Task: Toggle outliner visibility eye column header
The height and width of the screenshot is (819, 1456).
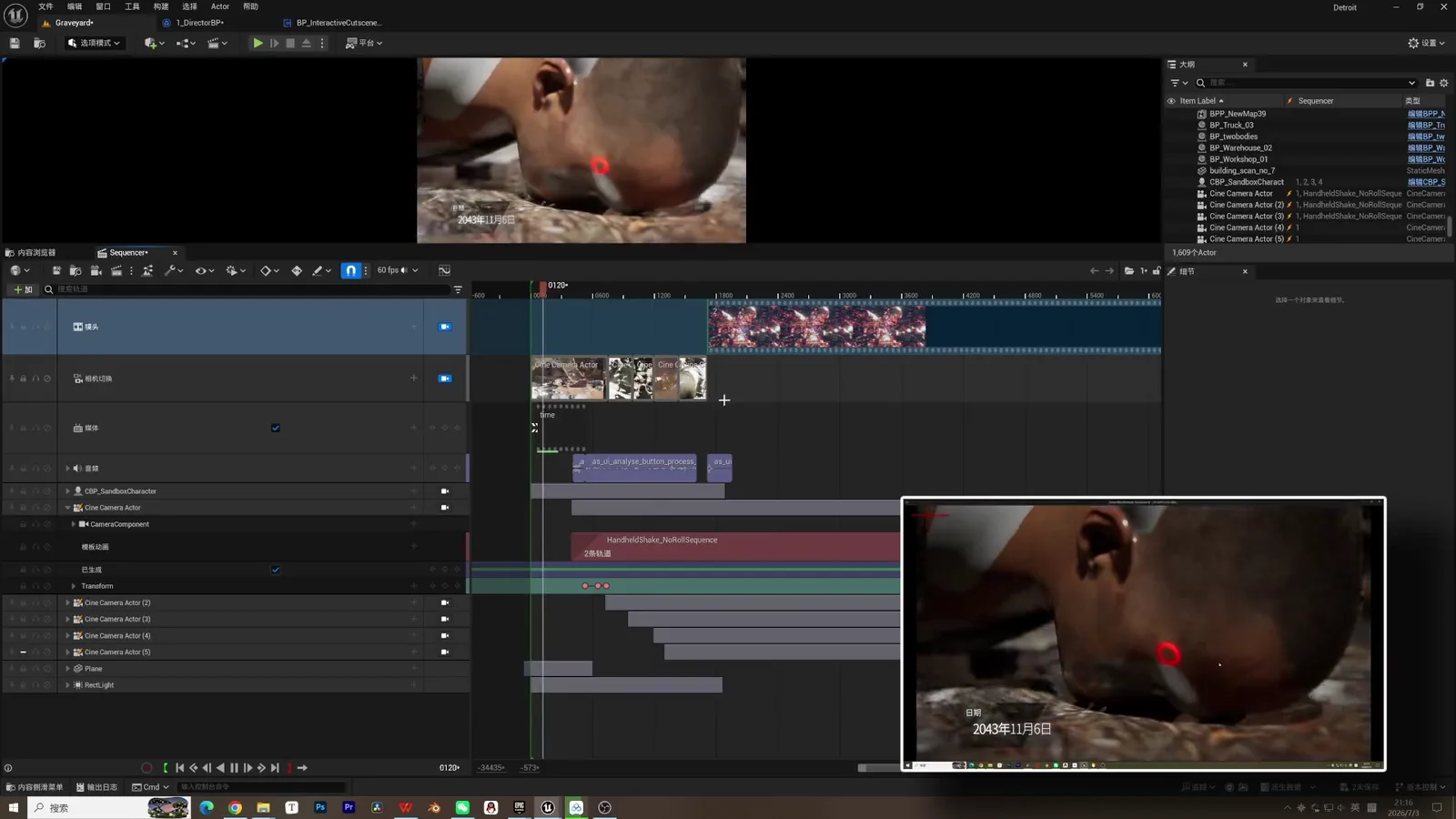Action: pyautogui.click(x=1171, y=101)
